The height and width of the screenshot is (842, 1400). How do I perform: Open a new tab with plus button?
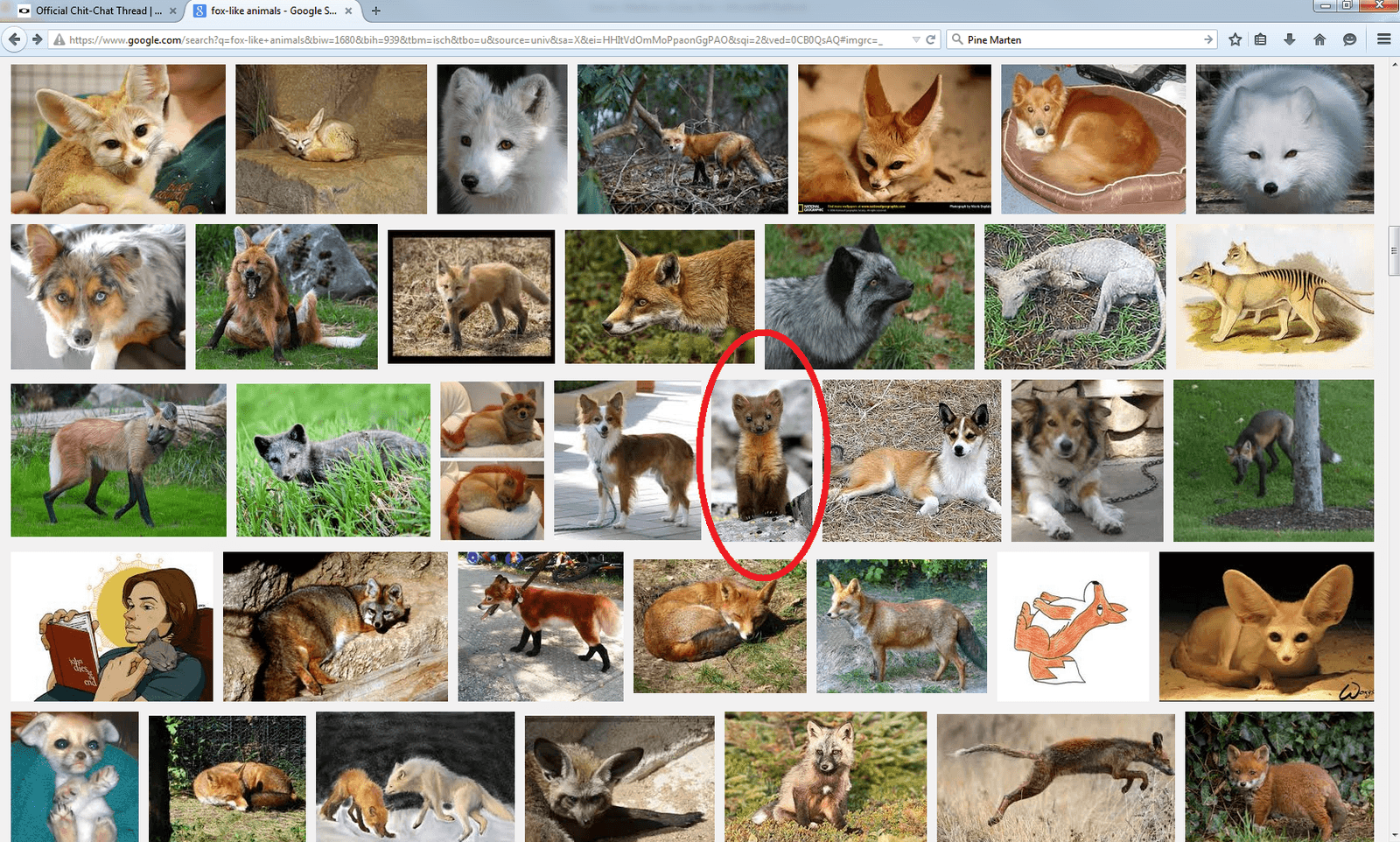click(x=376, y=11)
